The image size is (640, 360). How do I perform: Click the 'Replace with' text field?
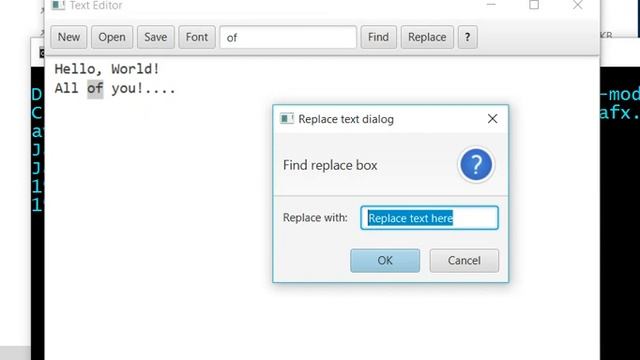pyautogui.click(x=429, y=218)
